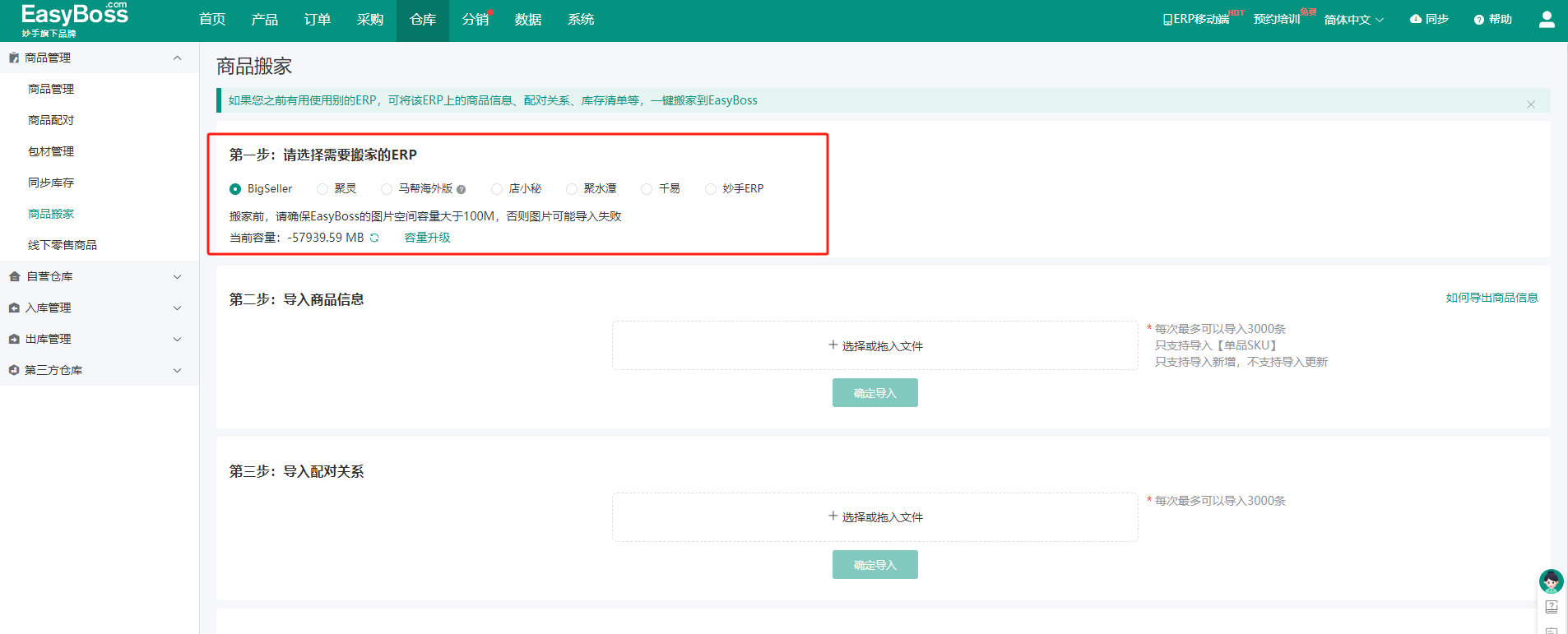Select the BigSeller radio option
The width and height of the screenshot is (1568, 634).
pos(235,189)
